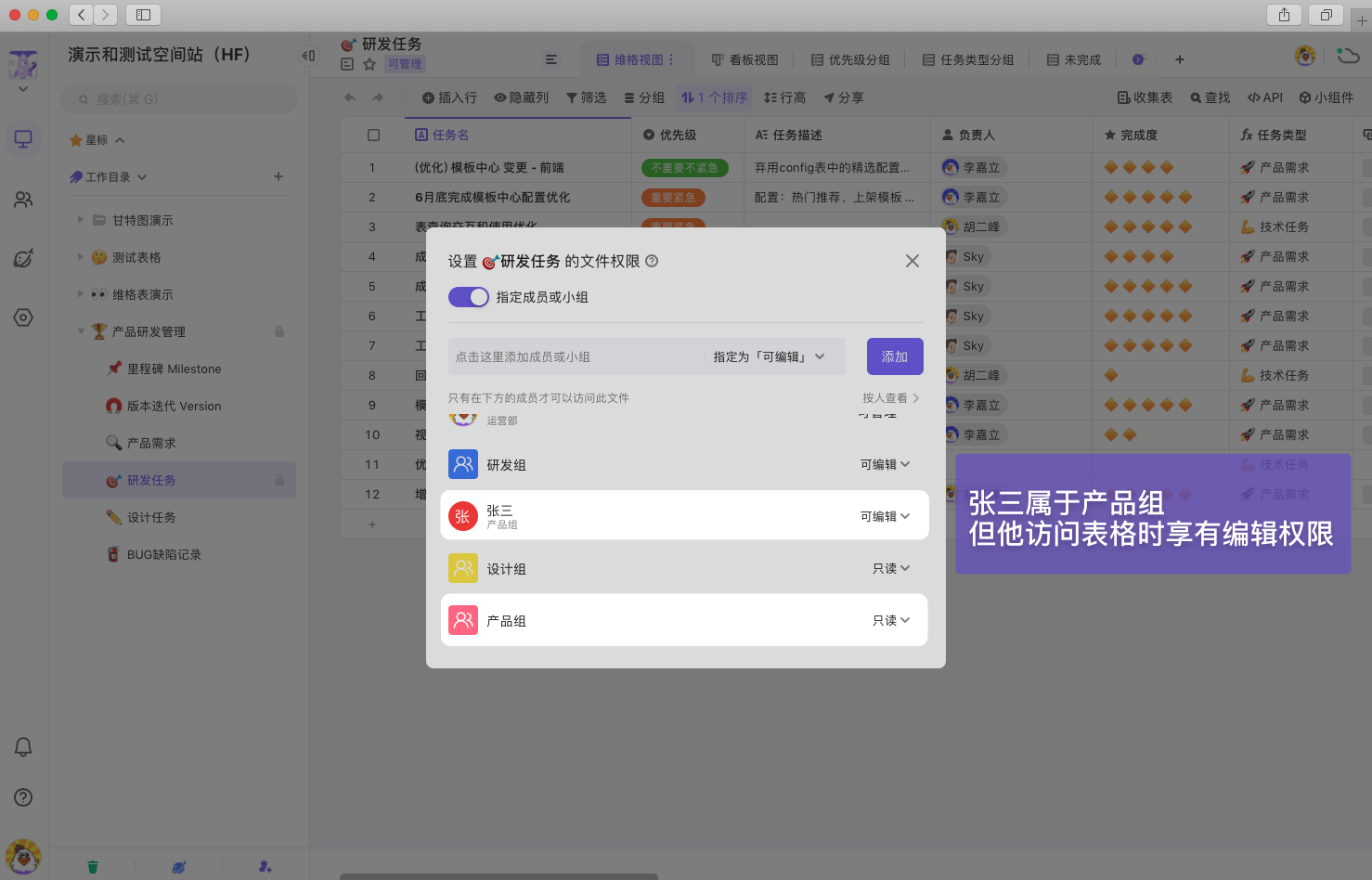The image size is (1372, 880).
Task: Click the 设计组 yellow group icon
Action: pos(463,568)
